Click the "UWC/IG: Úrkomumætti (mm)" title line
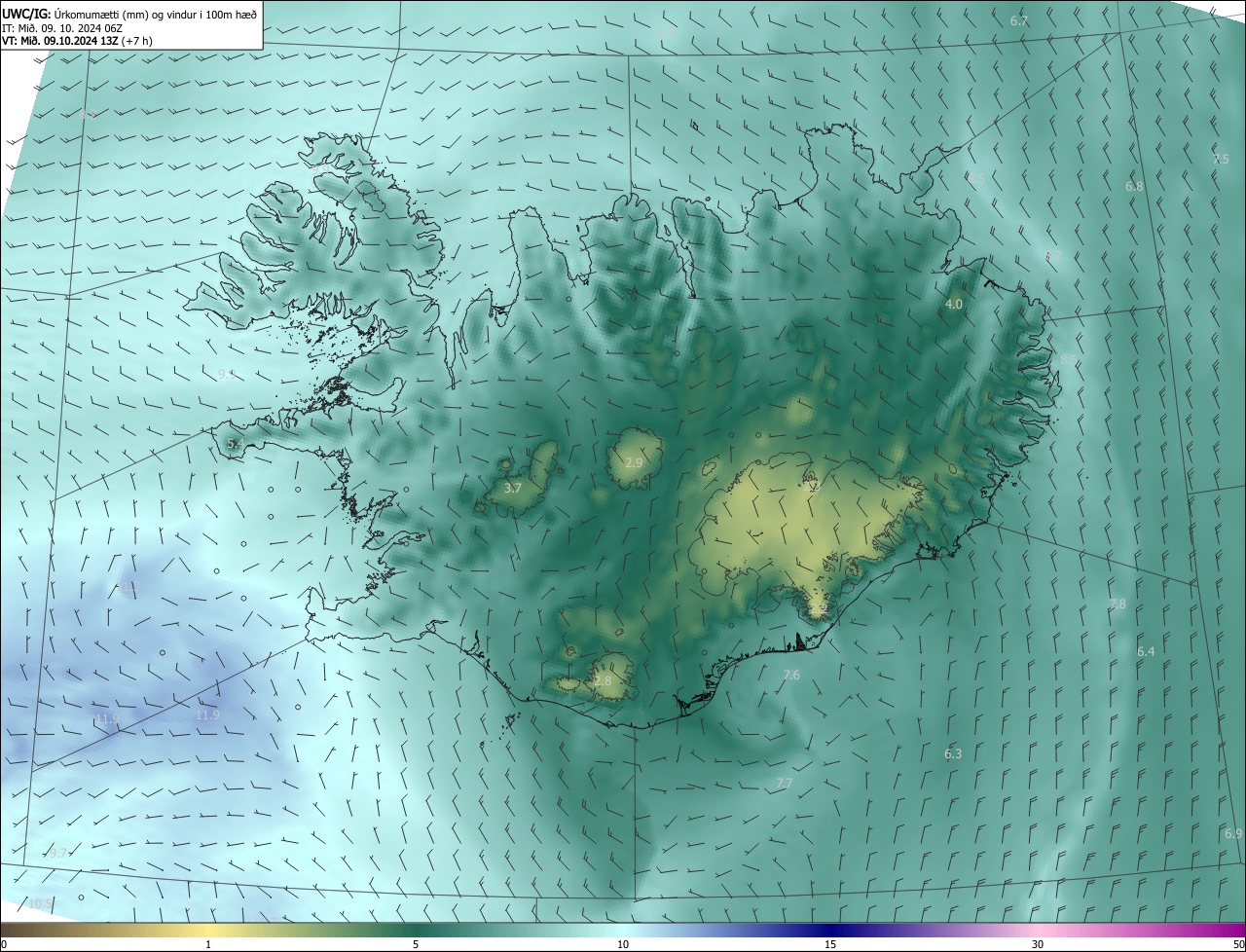The height and width of the screenshot is (952, 1246). (x=130, y=14)
